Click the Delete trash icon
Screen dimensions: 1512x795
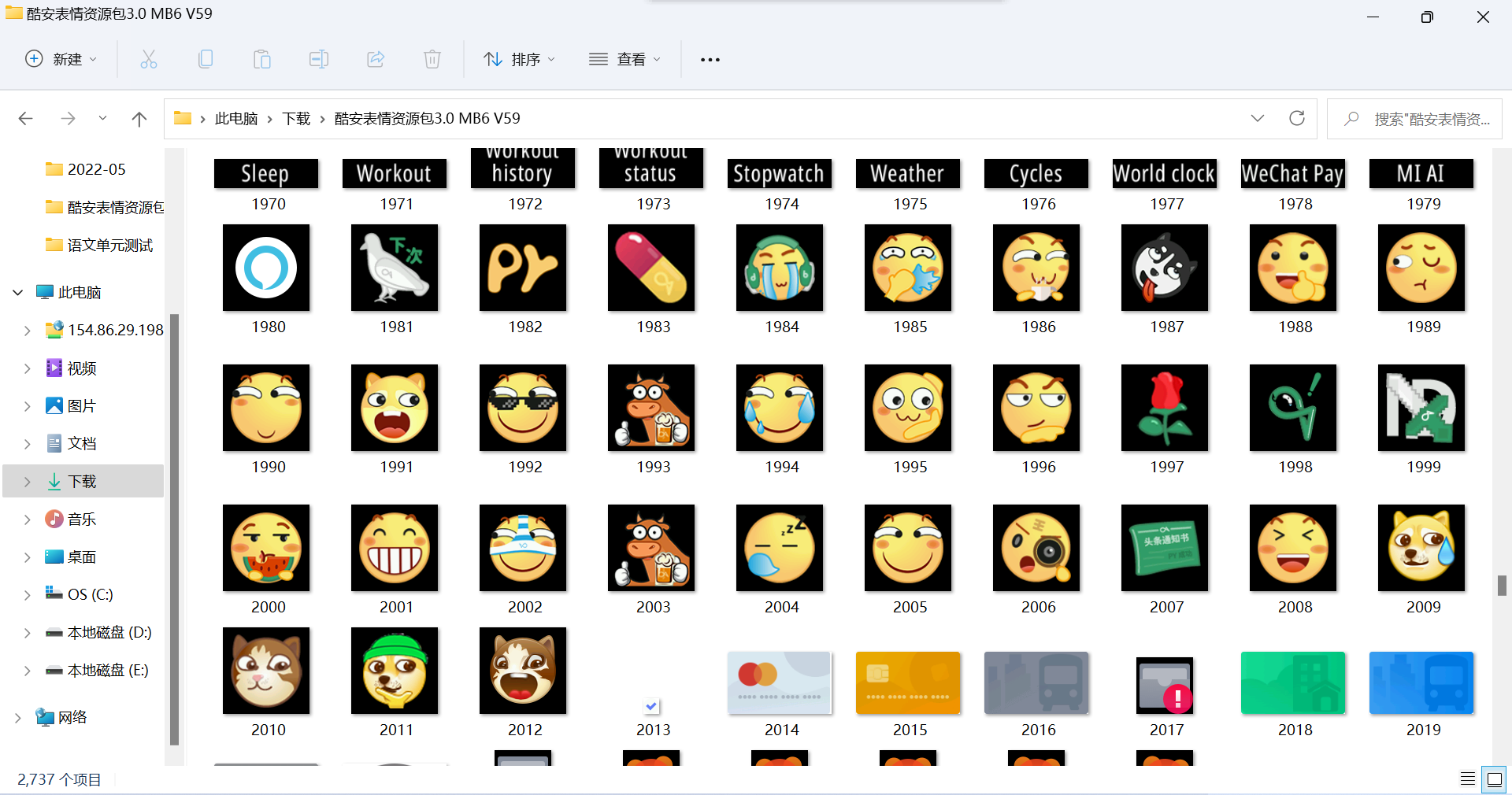click(x=432, y=59)
